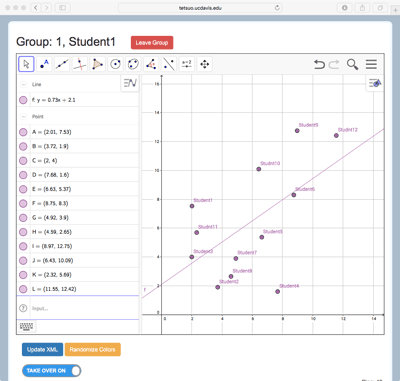Select point Student10 on graph
Image resolution: width=400 pixels, height=381 pixels.
(259, 169)
